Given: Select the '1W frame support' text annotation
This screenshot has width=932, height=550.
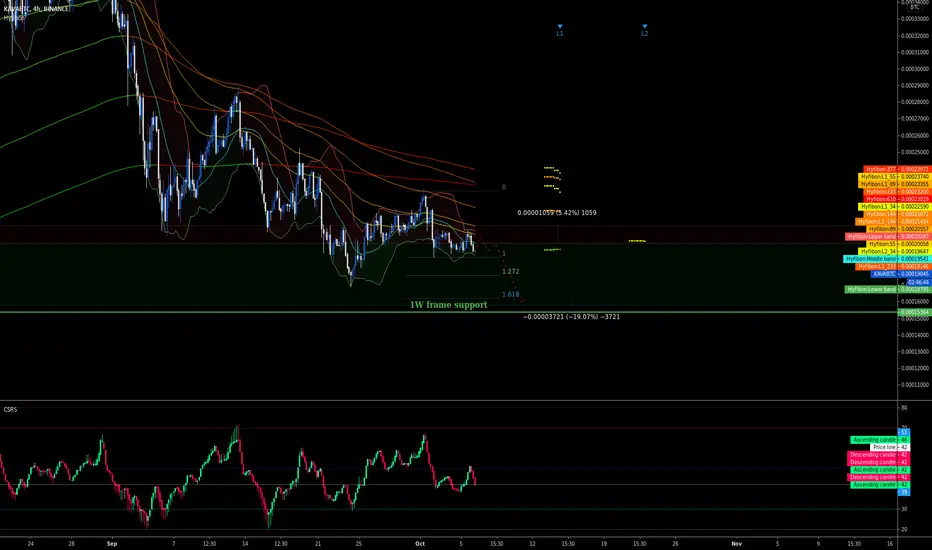Looking at the screenshot, I should click(448, 304).
